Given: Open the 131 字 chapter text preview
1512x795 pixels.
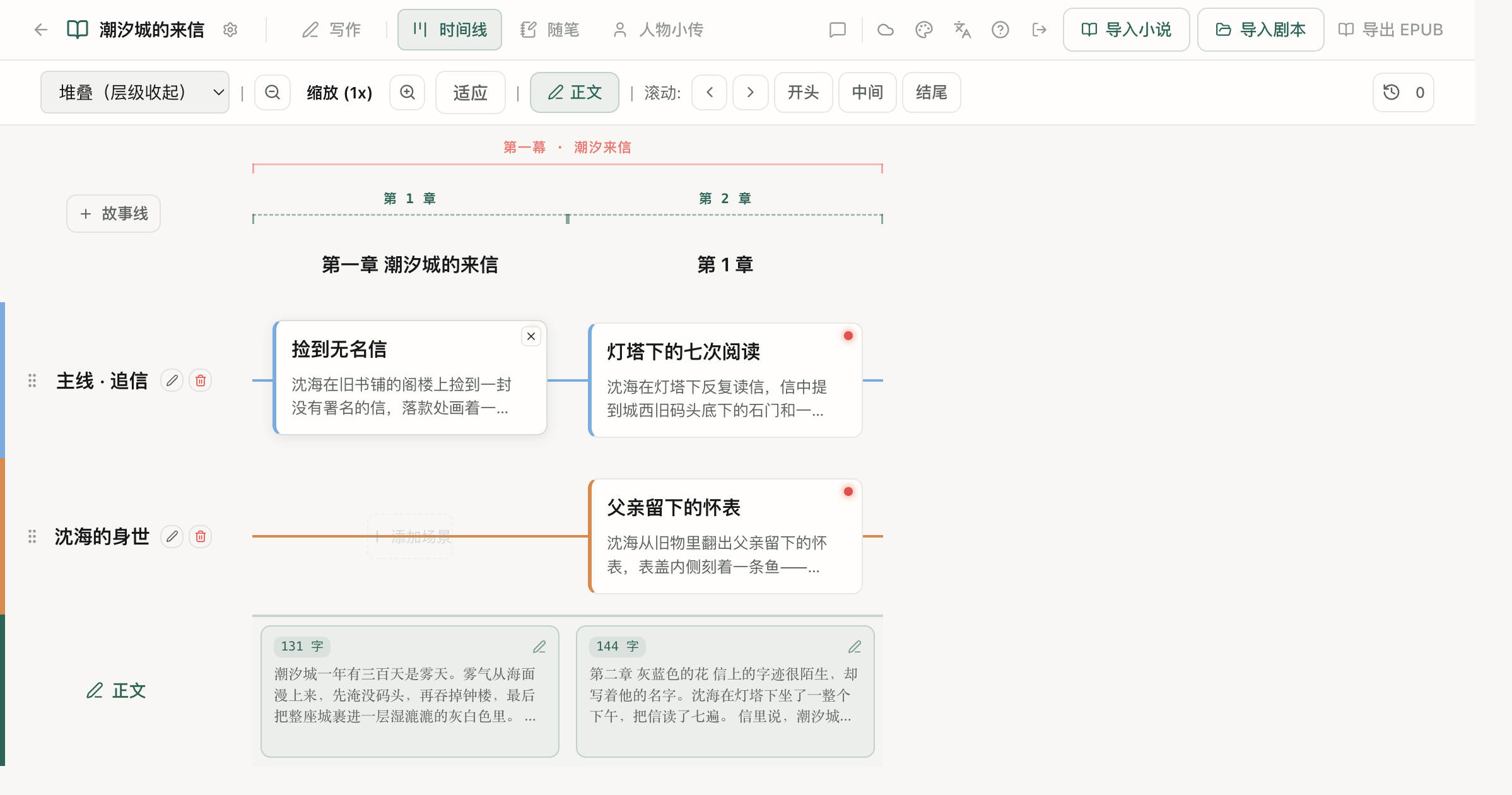Looking at the screenshot, I should [410, 692].
